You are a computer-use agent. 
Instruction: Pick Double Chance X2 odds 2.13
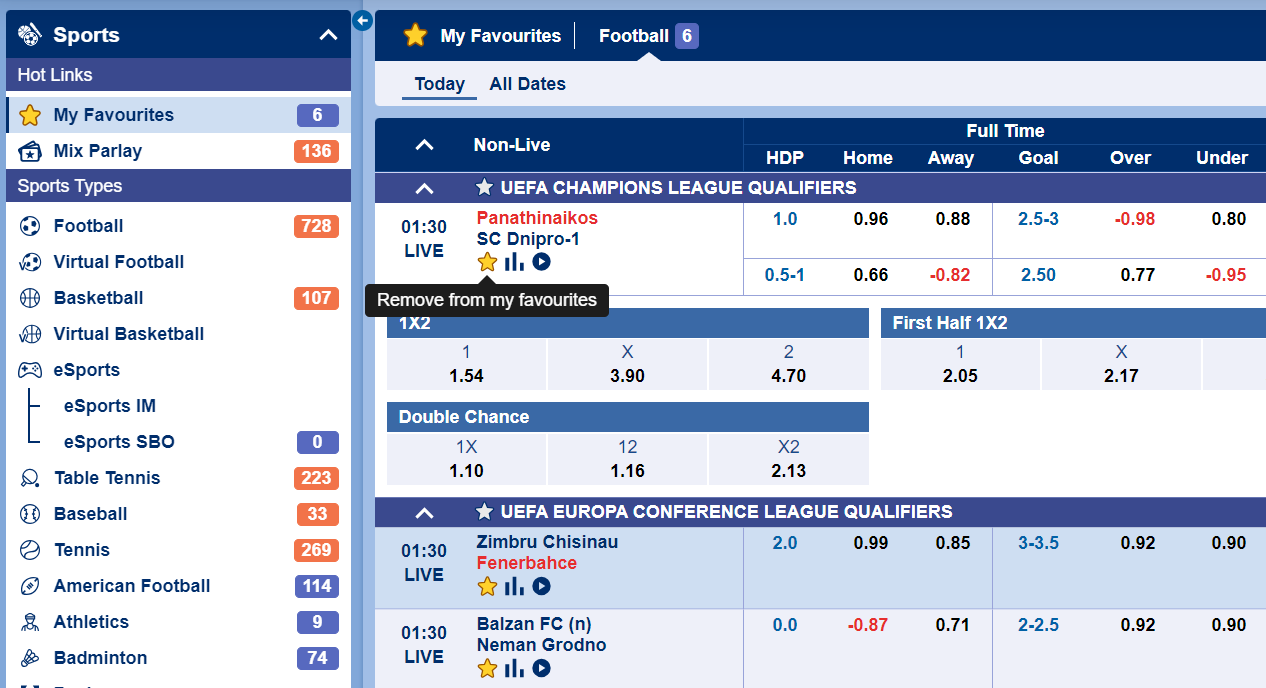click(x=788, y=459)
